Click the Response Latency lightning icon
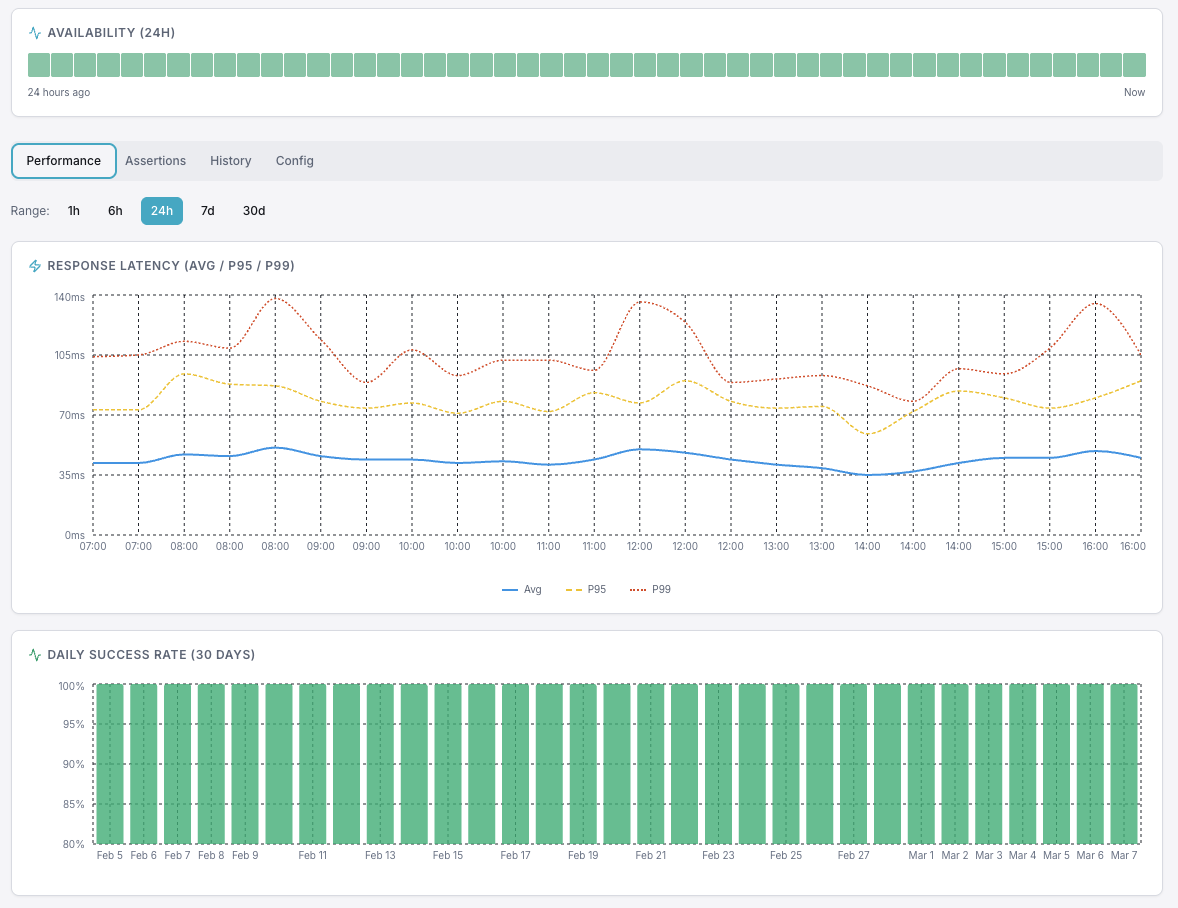Viewport: 1178px width, 908px height. point(35,266)
